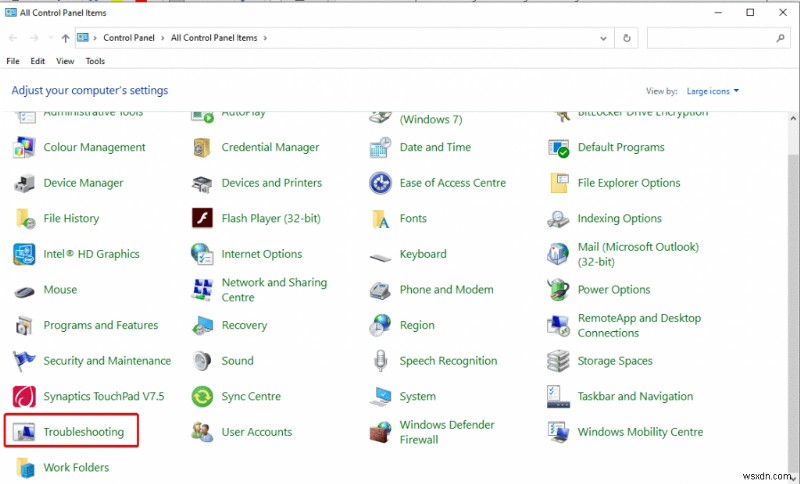This screenshot has height=484, width=800.
Task: Click the System computer icon
Action: 380,396
